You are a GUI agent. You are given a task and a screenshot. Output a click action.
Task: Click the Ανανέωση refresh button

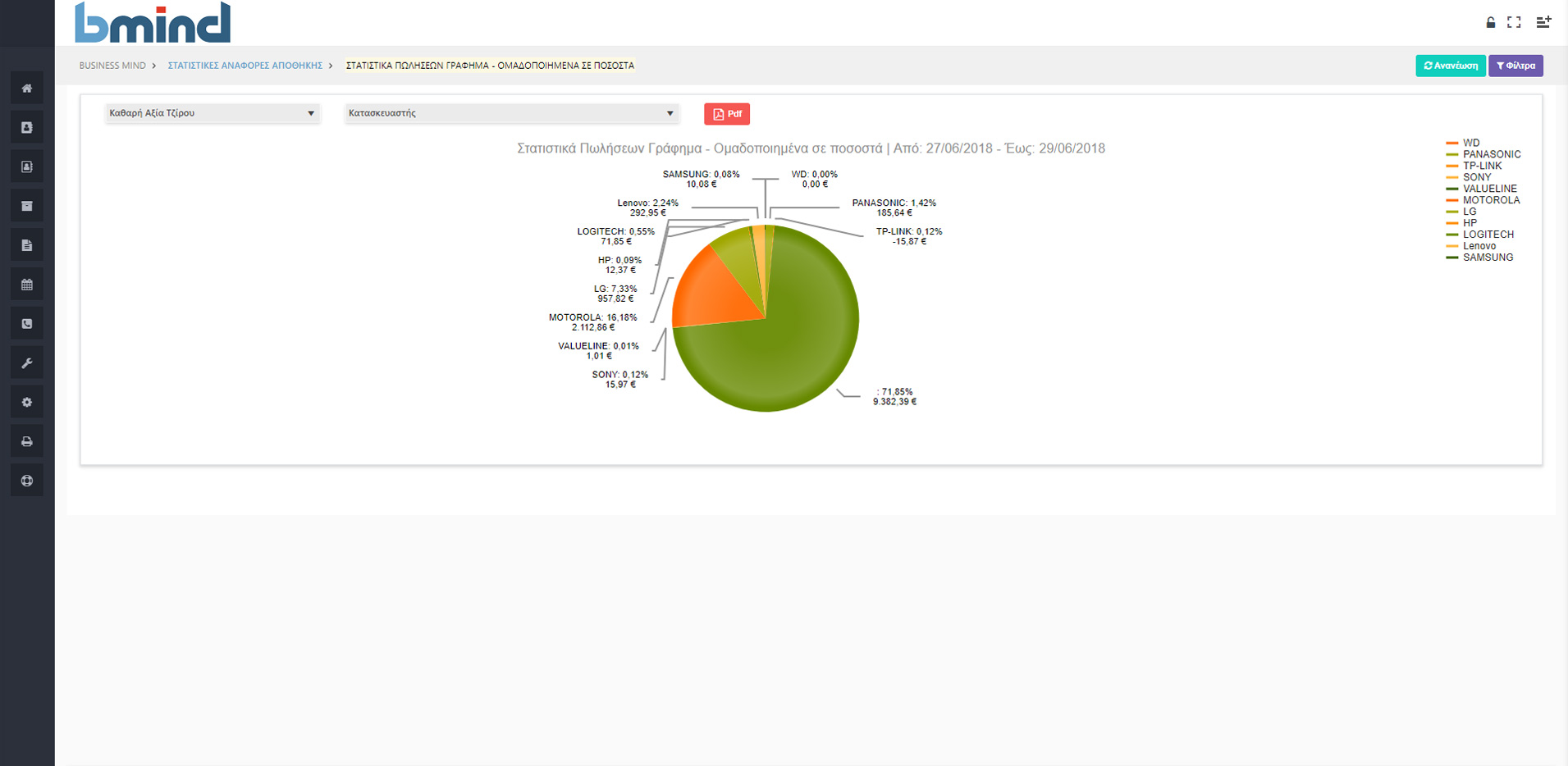point(1450,66)
